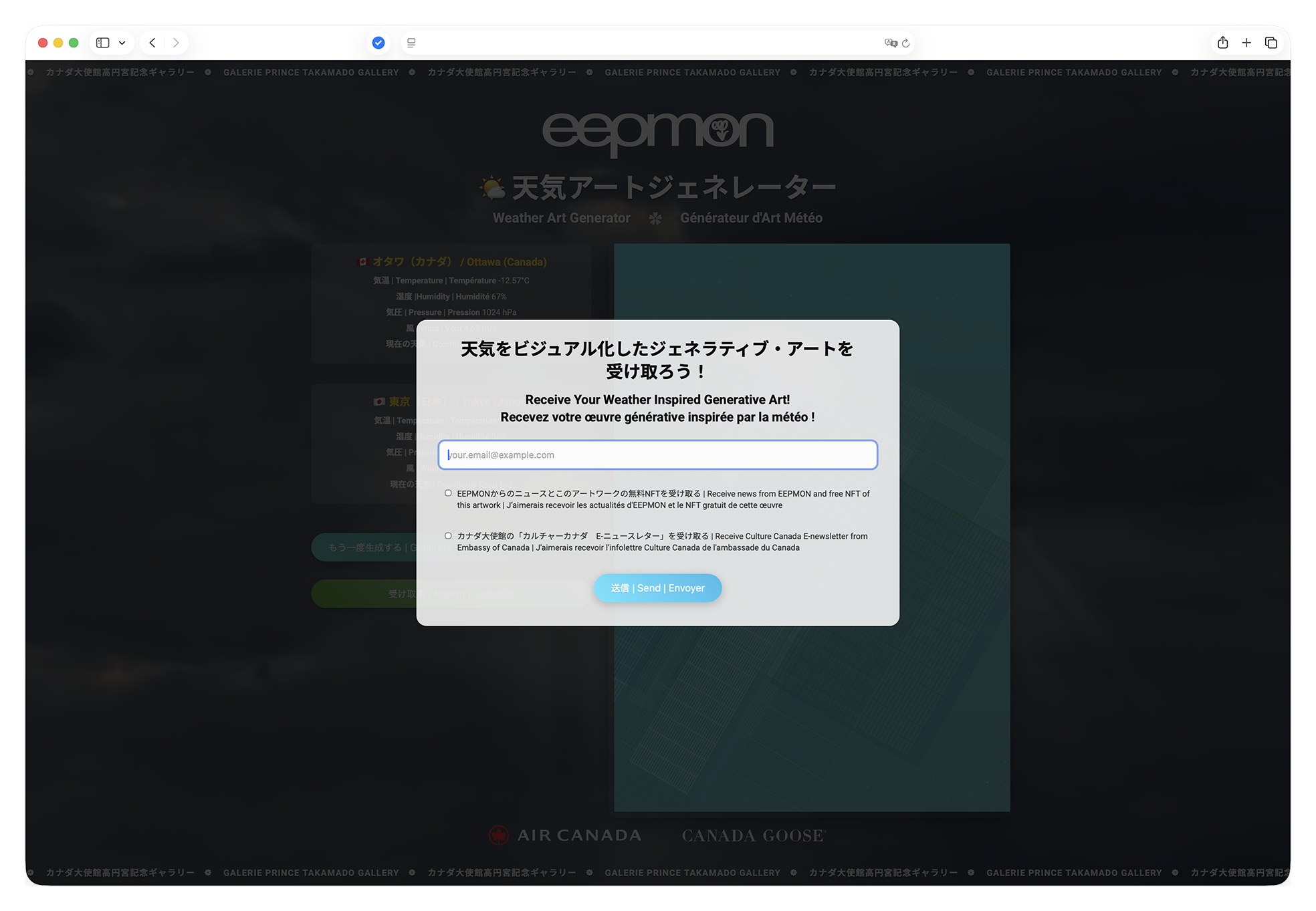Expand the sidebar dropdown chevron
Screen dimensions: 1316x911
[x=122, y=43]
